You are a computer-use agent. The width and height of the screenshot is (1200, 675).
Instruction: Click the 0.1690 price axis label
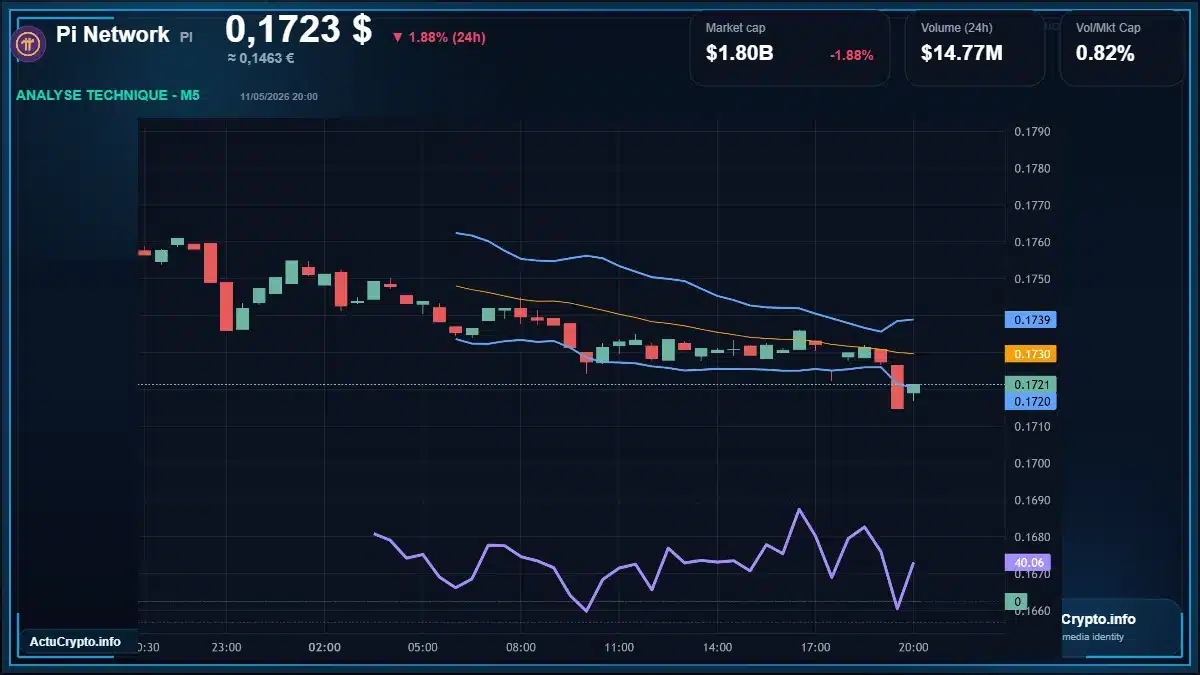point(1032,500)
